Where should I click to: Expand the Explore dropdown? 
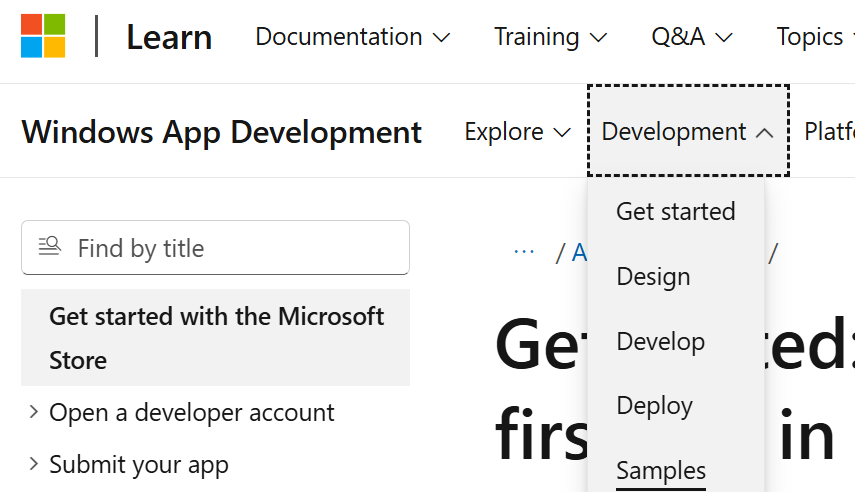[517, 132]
